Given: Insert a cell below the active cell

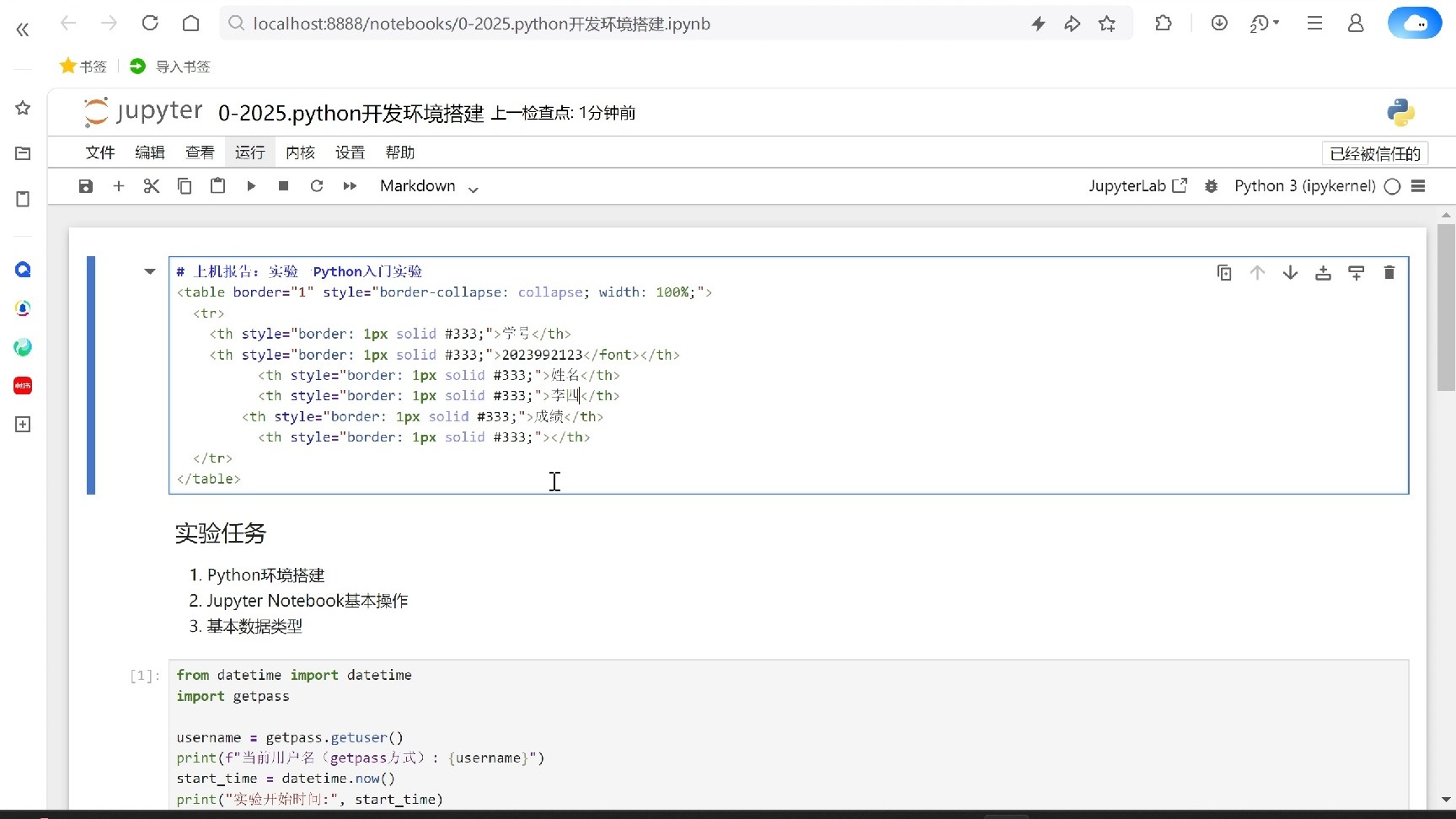Looking at the screenshot, I should click(1356, 272).
